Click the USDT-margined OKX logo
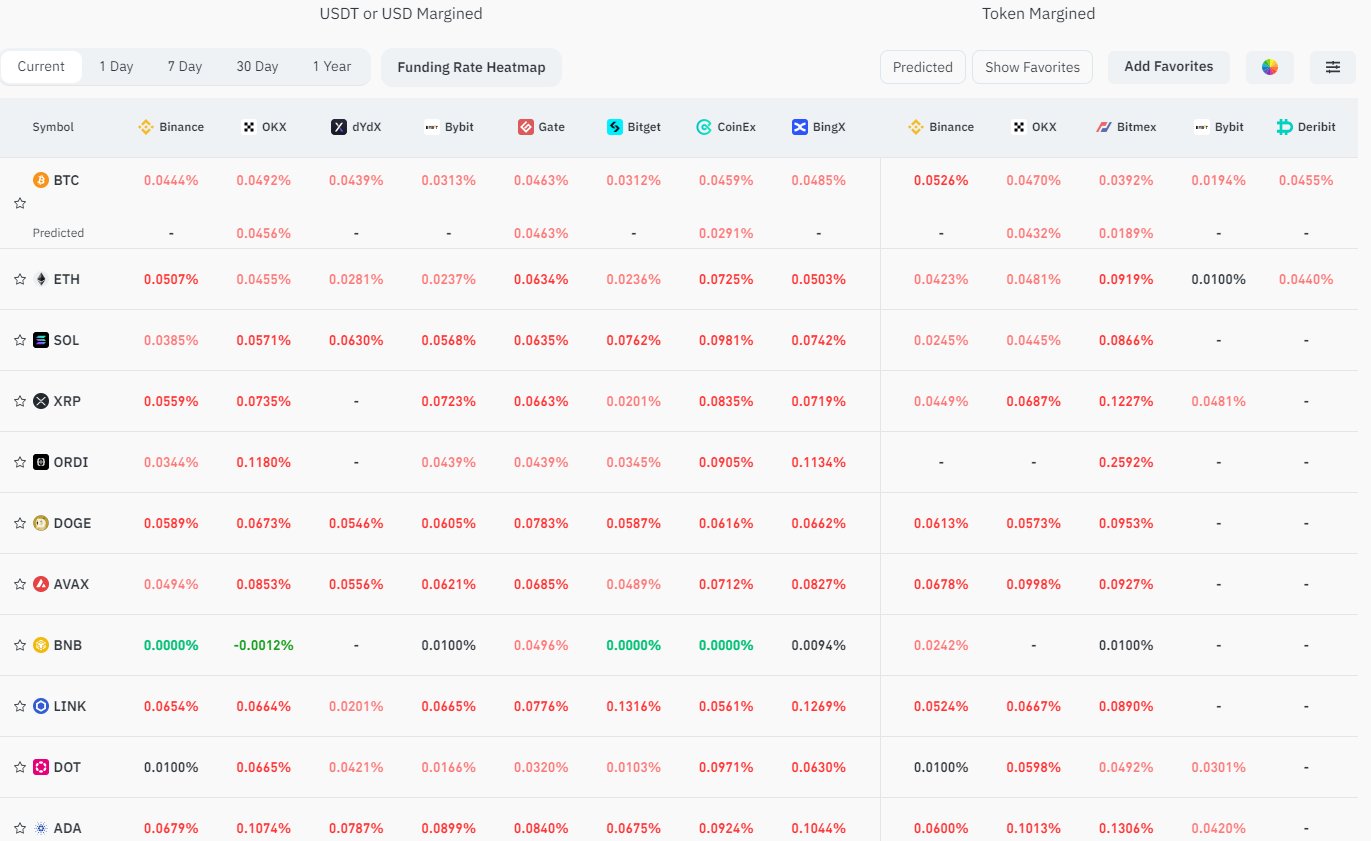This screenshot has height=841, width=1371. point(250,127)
